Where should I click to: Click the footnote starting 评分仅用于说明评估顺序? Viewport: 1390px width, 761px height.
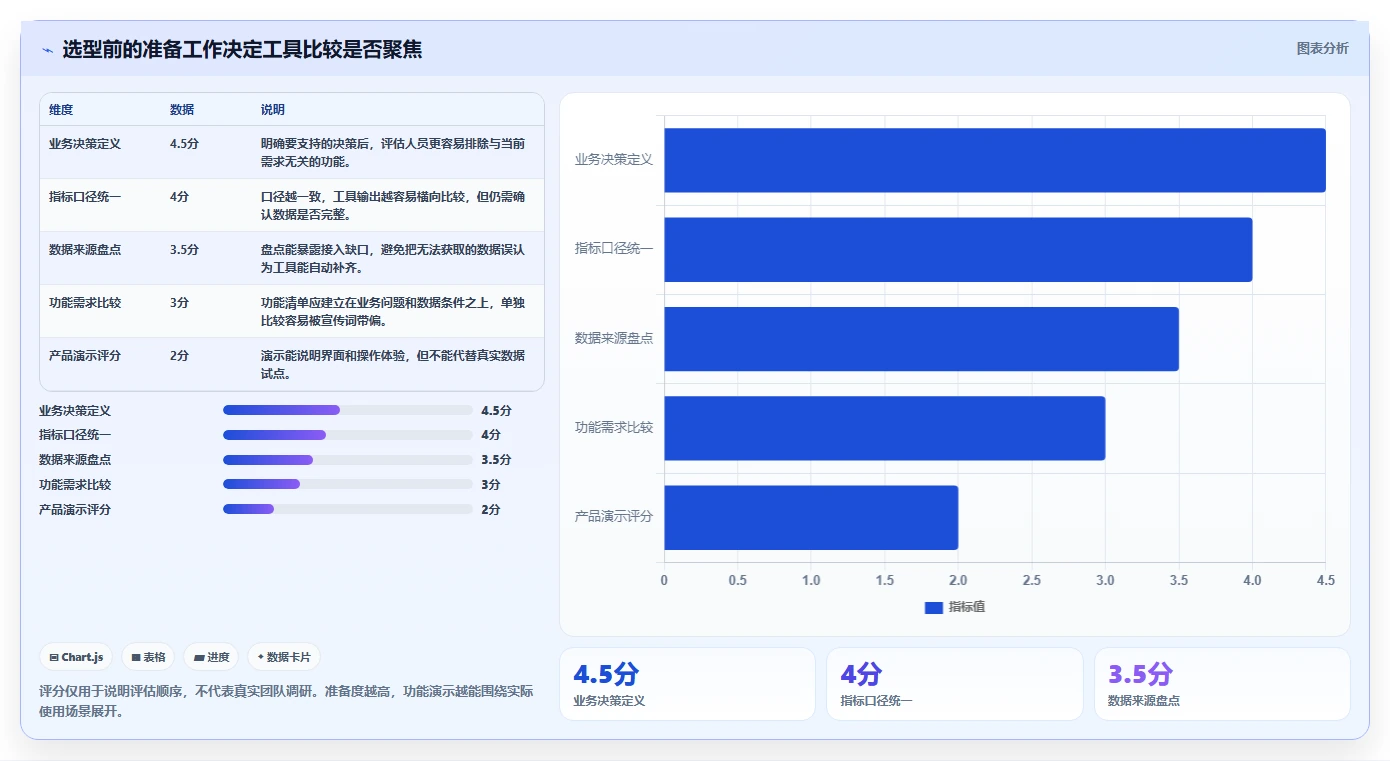[286, 701]
